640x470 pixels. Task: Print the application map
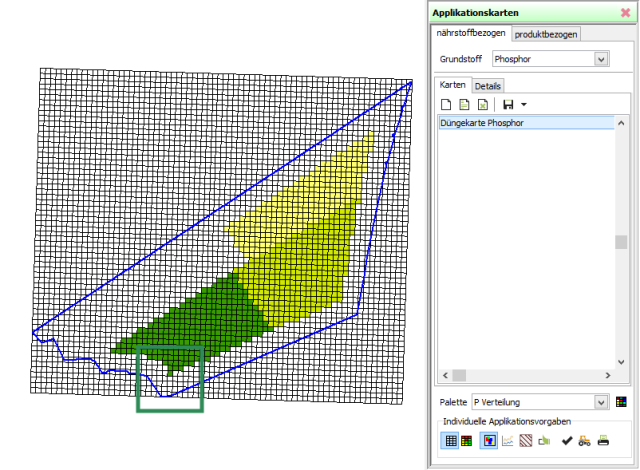point(603,440)
